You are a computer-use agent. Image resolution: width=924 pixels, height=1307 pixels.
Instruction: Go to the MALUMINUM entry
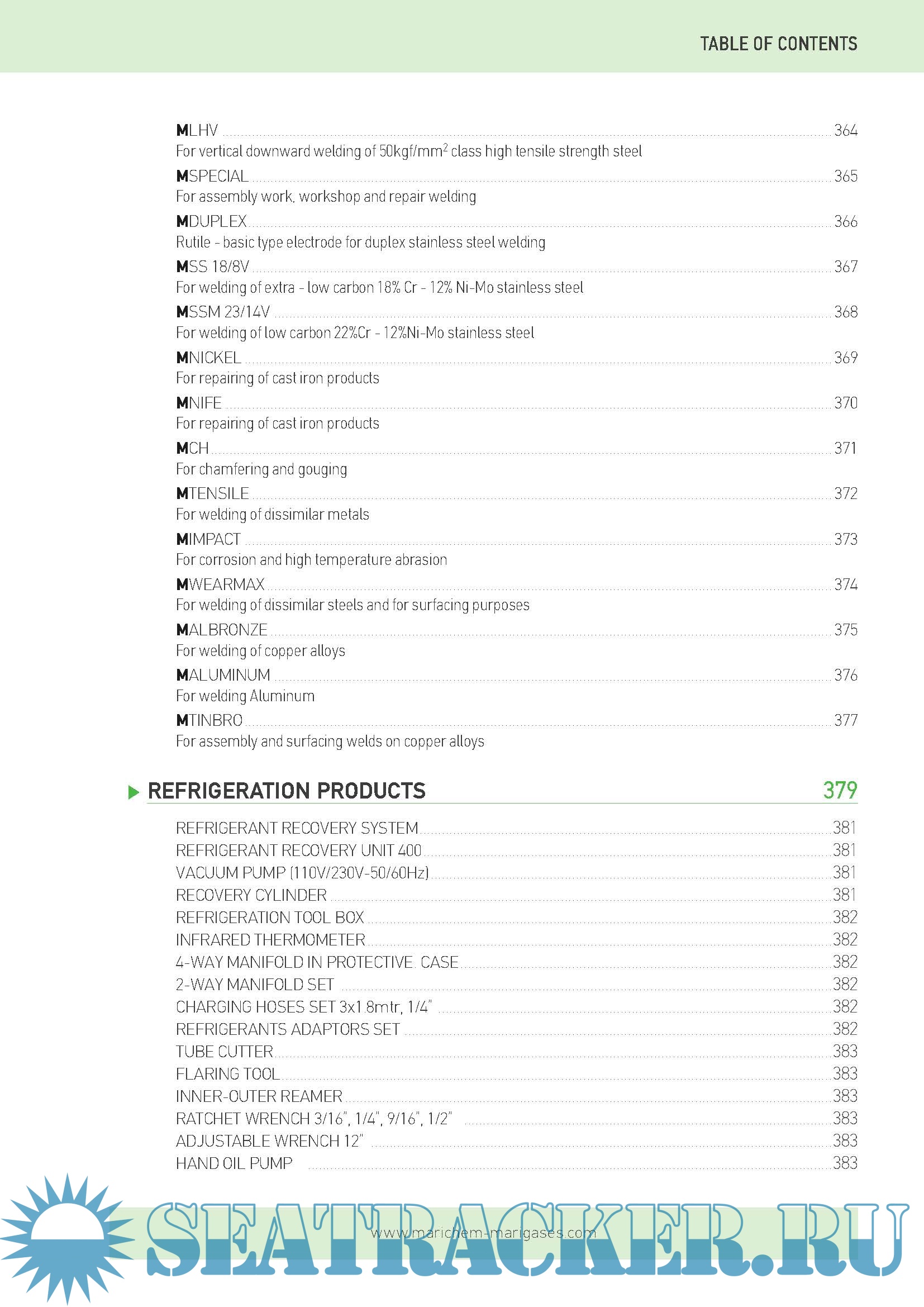223,675
